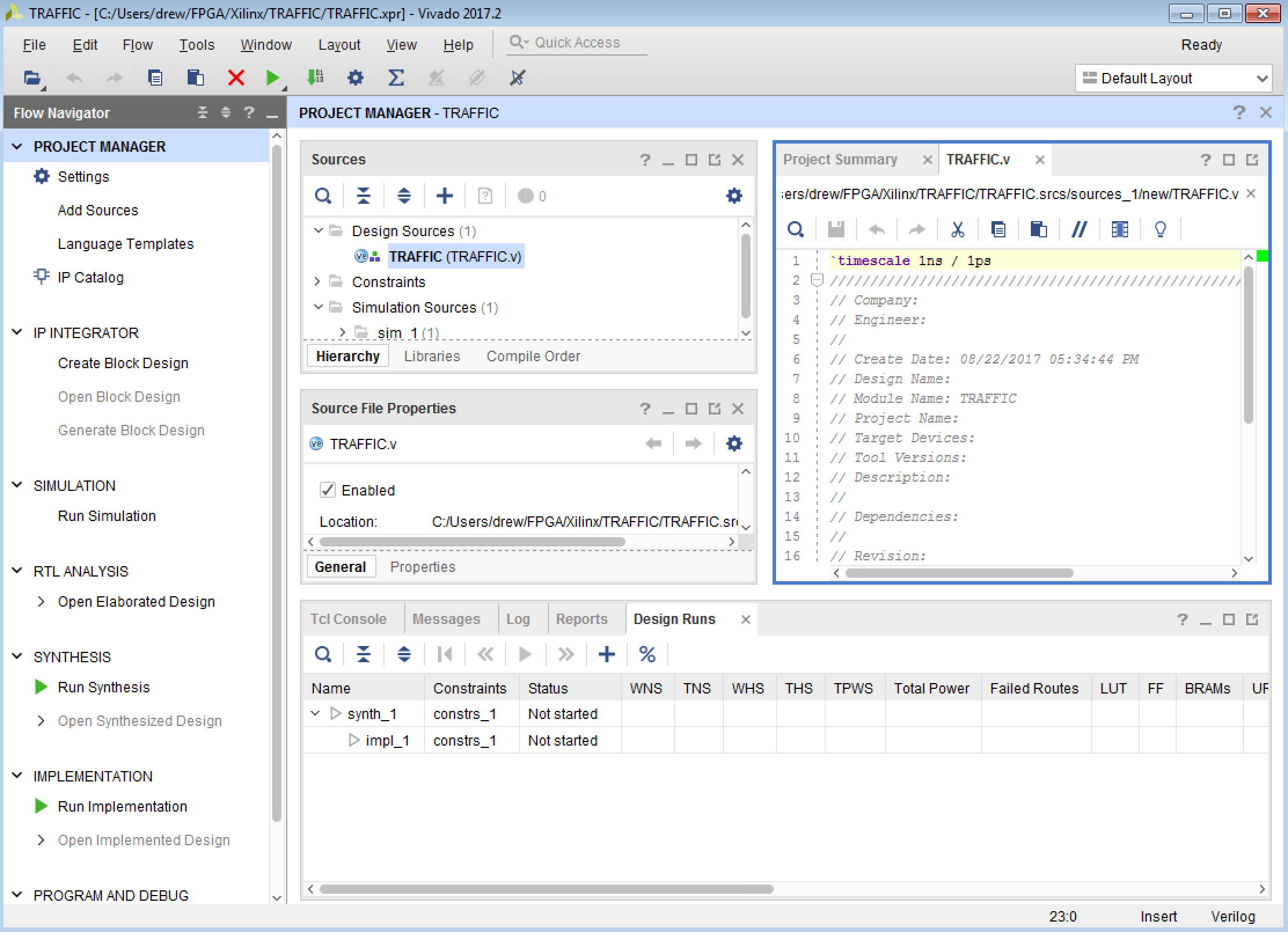Select the impl_1 row in Design Runs
The width and height of the screenshot is (1288, 932).
click(x=785, y=740)
